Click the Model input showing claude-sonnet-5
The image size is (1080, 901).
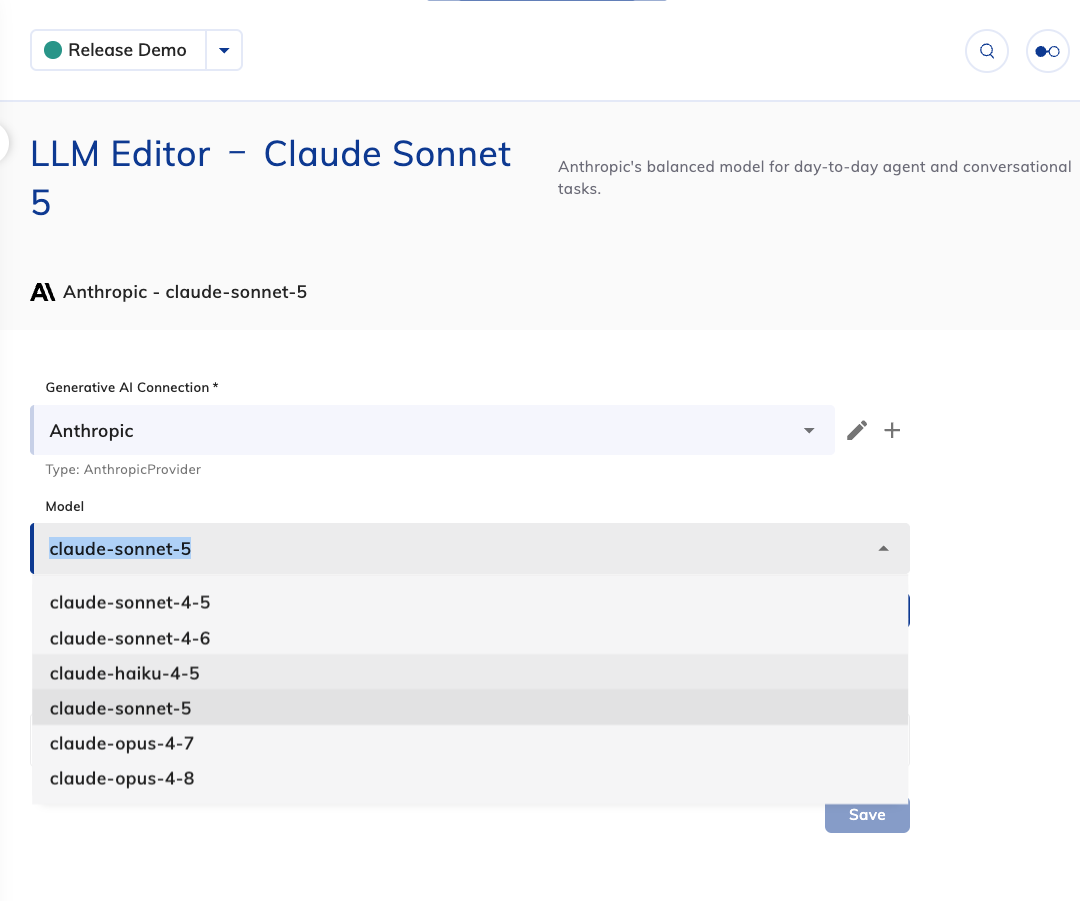pyautogui.click(x=470, y=549)
